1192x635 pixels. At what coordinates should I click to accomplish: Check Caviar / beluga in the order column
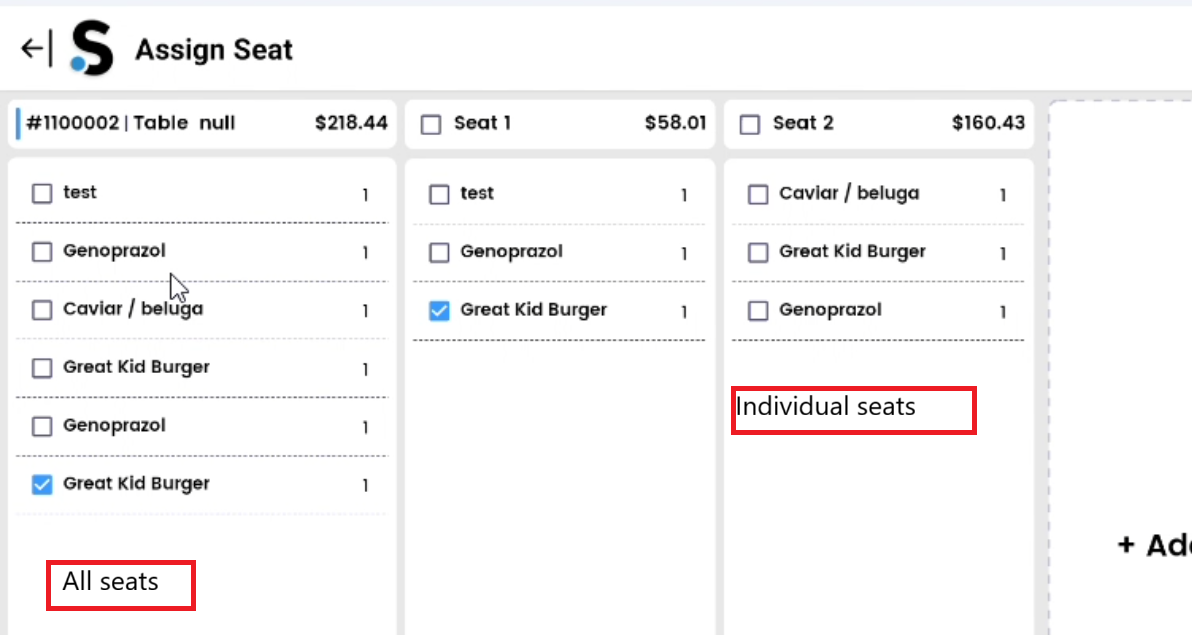click(41, 310)
